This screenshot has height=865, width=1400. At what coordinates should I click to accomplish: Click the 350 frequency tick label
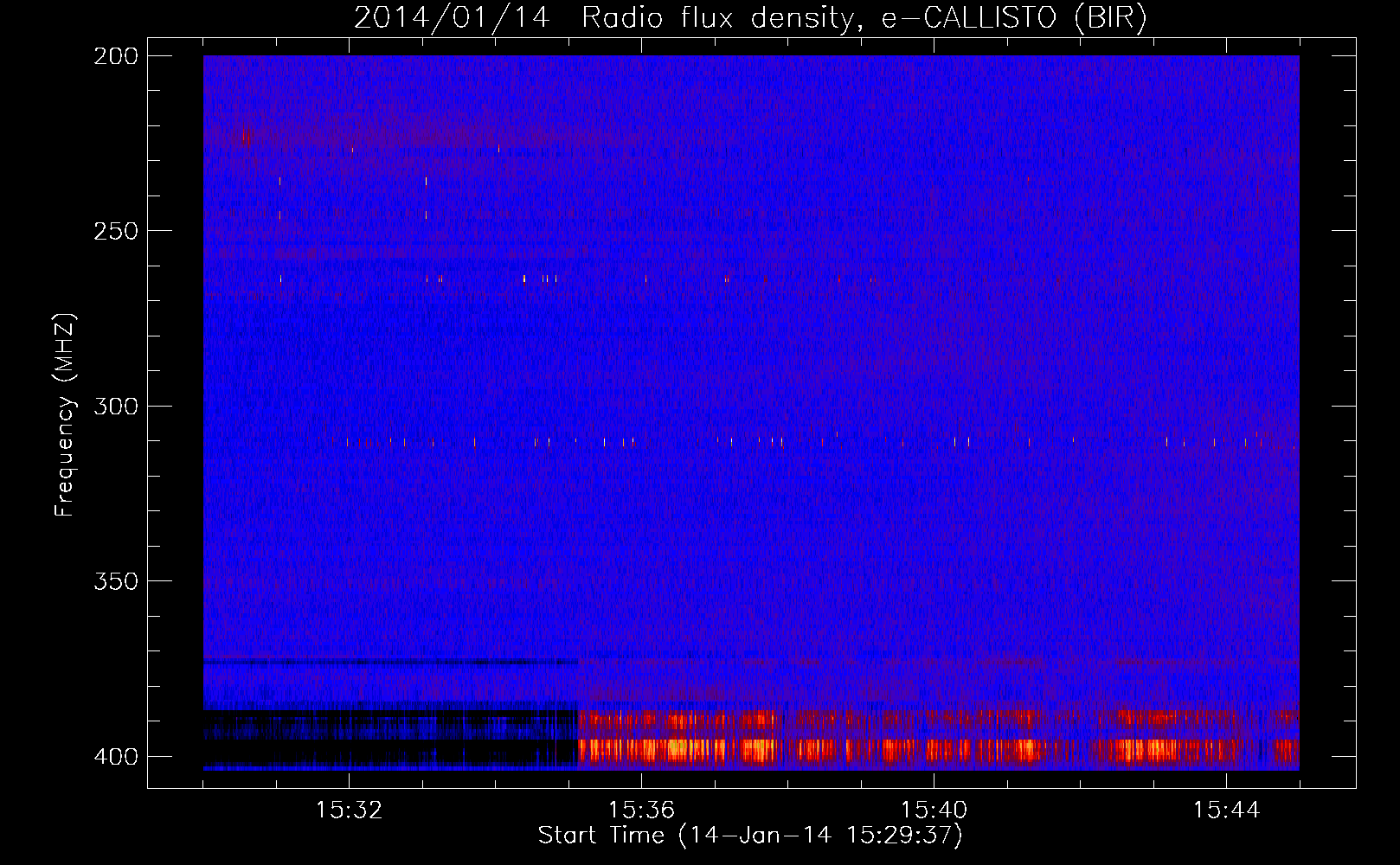coord(116,581)
